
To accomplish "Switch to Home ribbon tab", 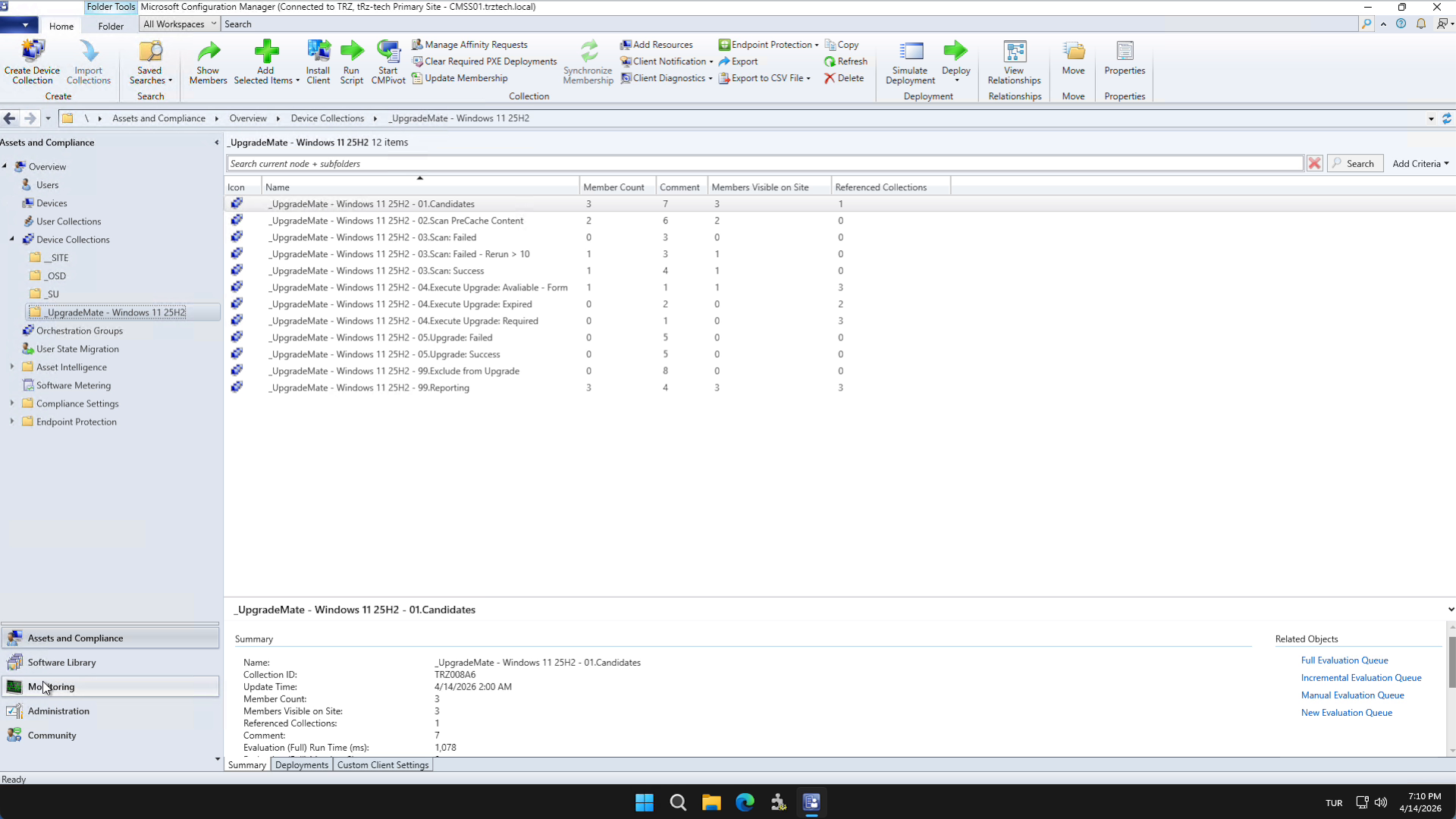I will pyautogui.click(x=61, y=26).
